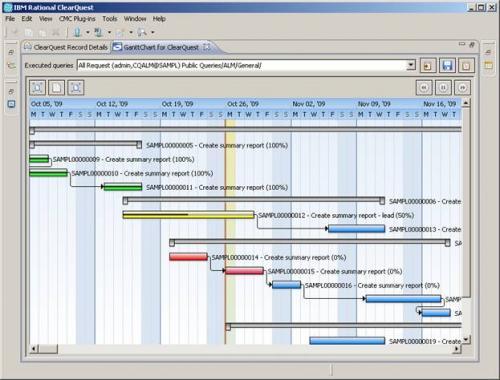Click the blank page icon in Gantt toolbar
The image size is (500, 380).
(x=57, y=88)
